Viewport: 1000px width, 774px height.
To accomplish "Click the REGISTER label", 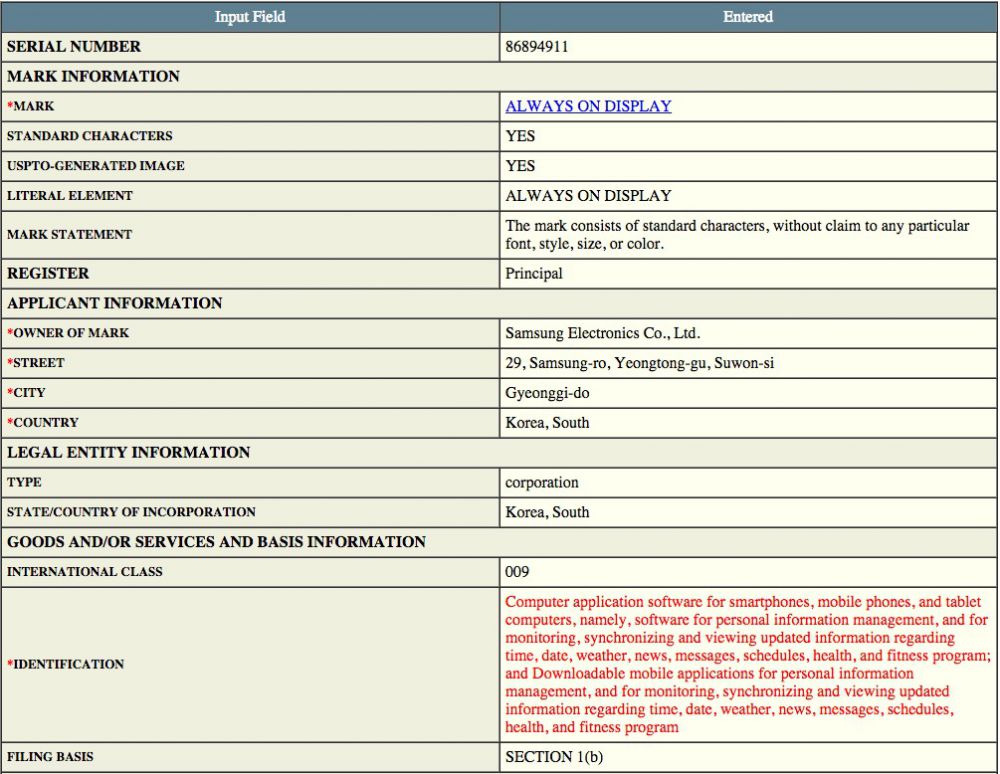I will (48, 274).
